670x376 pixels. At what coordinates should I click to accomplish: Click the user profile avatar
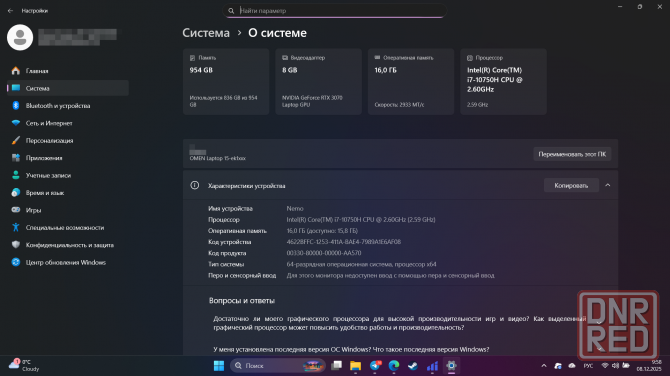(x=20, y=37)
